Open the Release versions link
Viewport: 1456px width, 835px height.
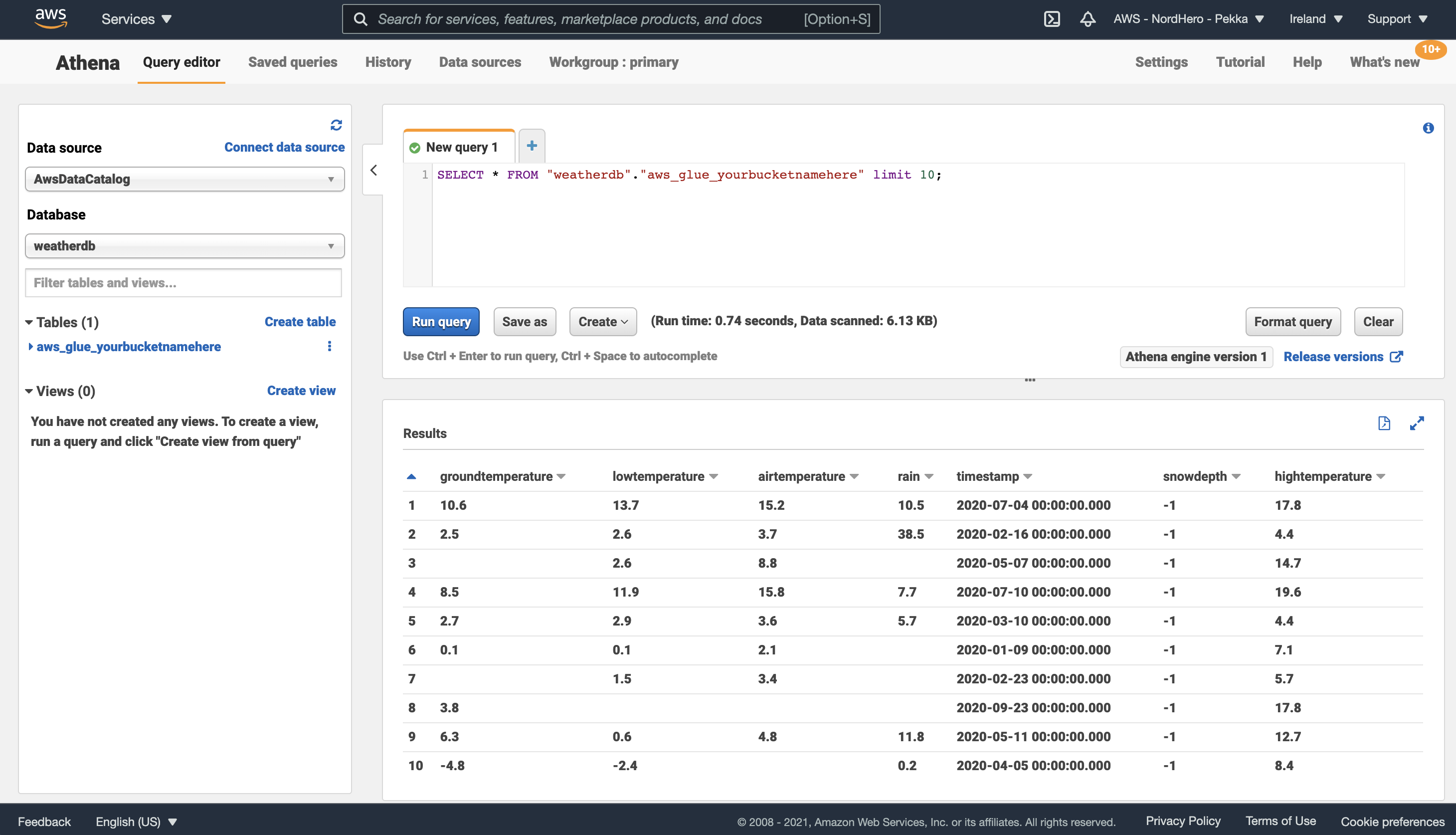point(1343,356)
